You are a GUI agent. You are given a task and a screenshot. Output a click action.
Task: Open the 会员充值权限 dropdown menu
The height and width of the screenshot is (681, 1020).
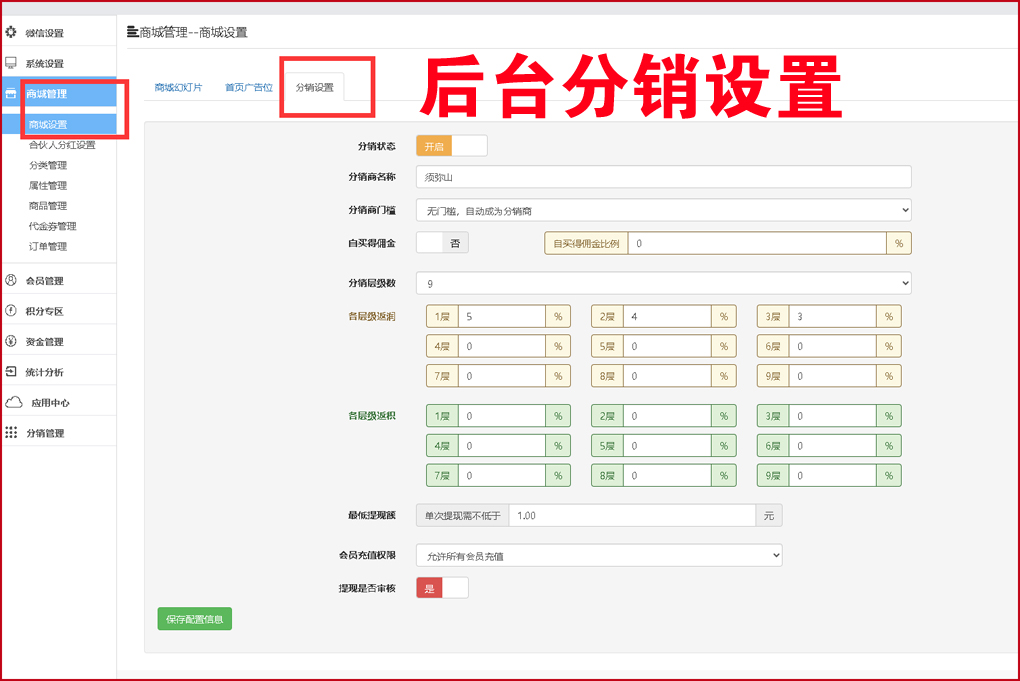(598, 554)
